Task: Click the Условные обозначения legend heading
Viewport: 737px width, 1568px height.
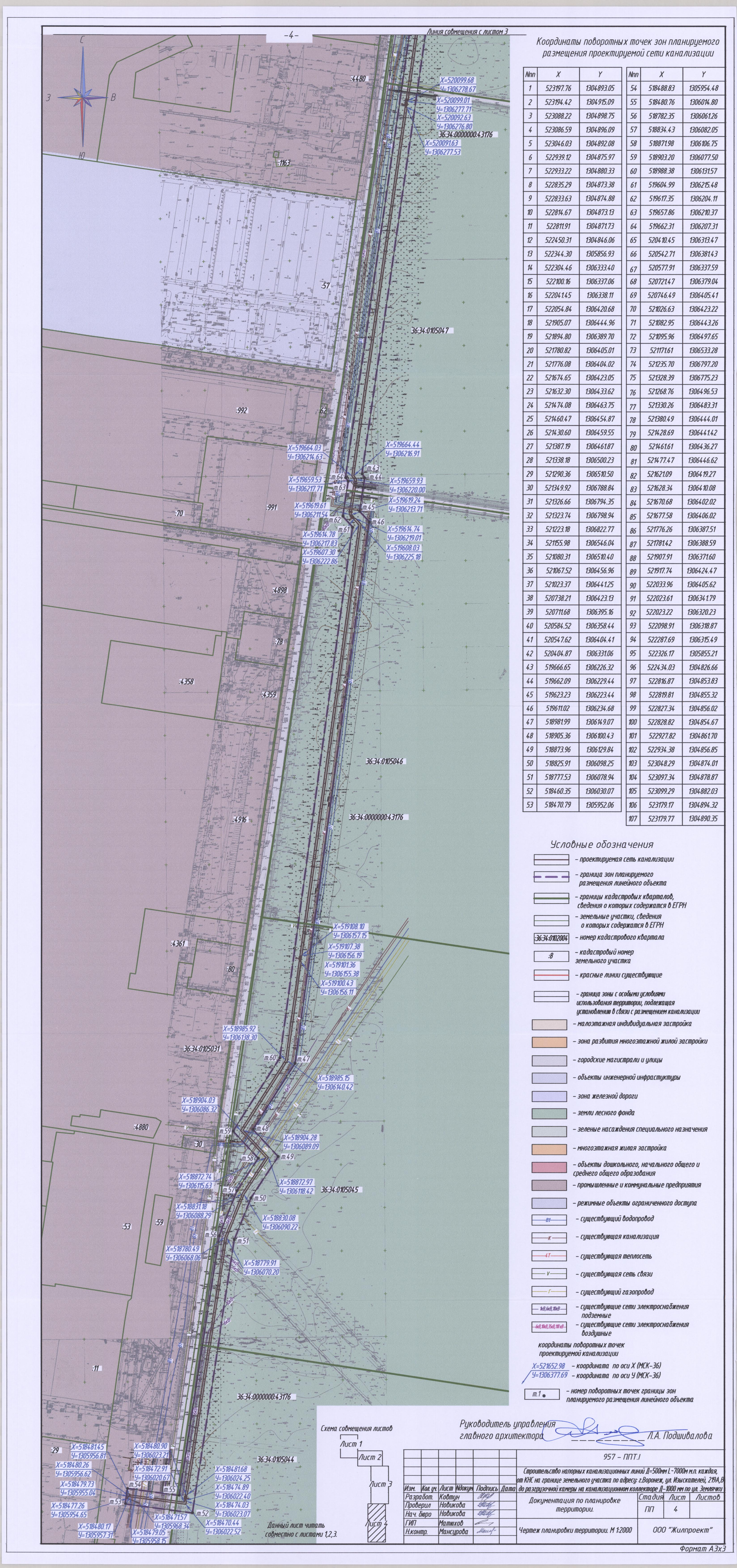Action: [x=601, y=845]
